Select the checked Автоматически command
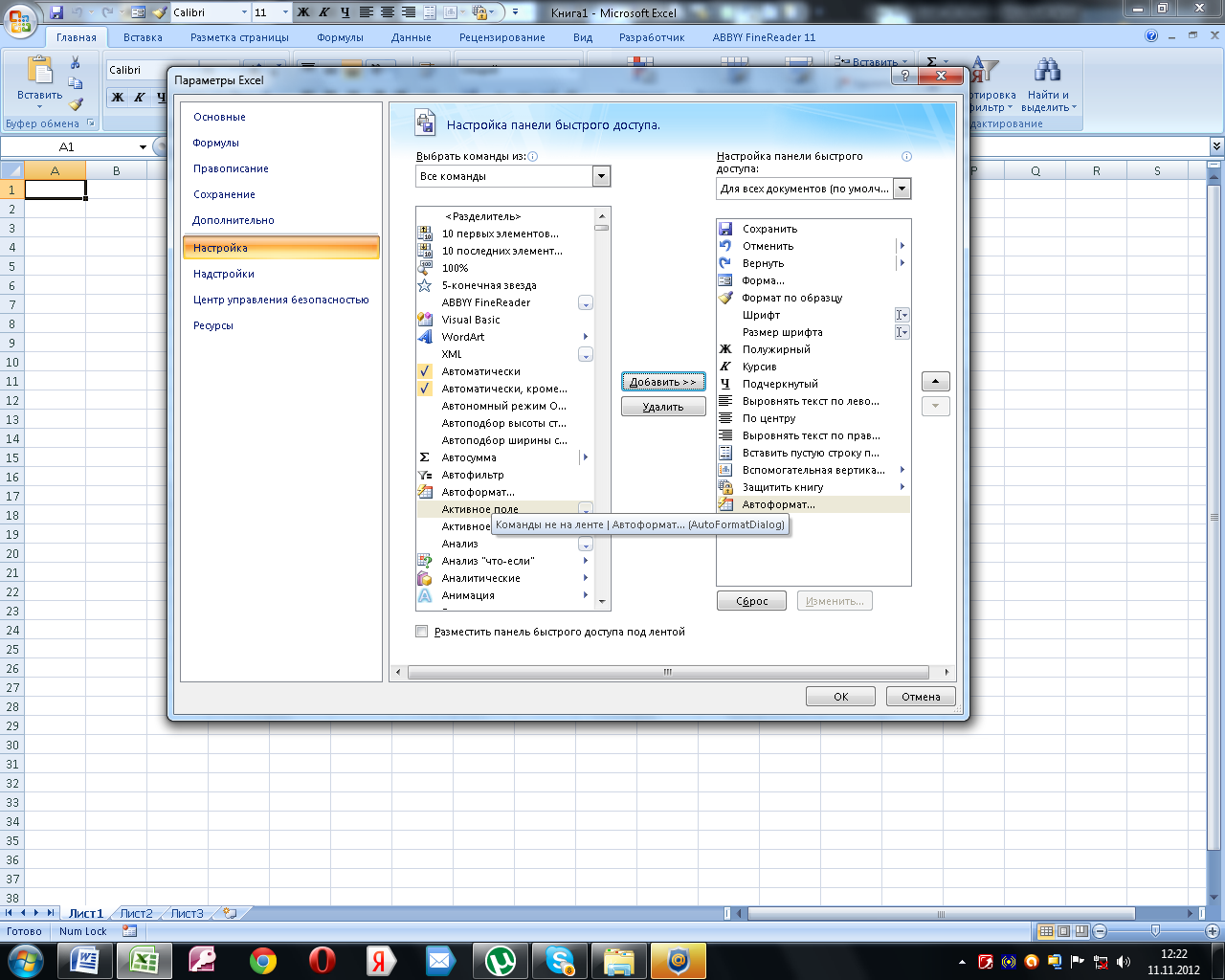 (505, 371)
